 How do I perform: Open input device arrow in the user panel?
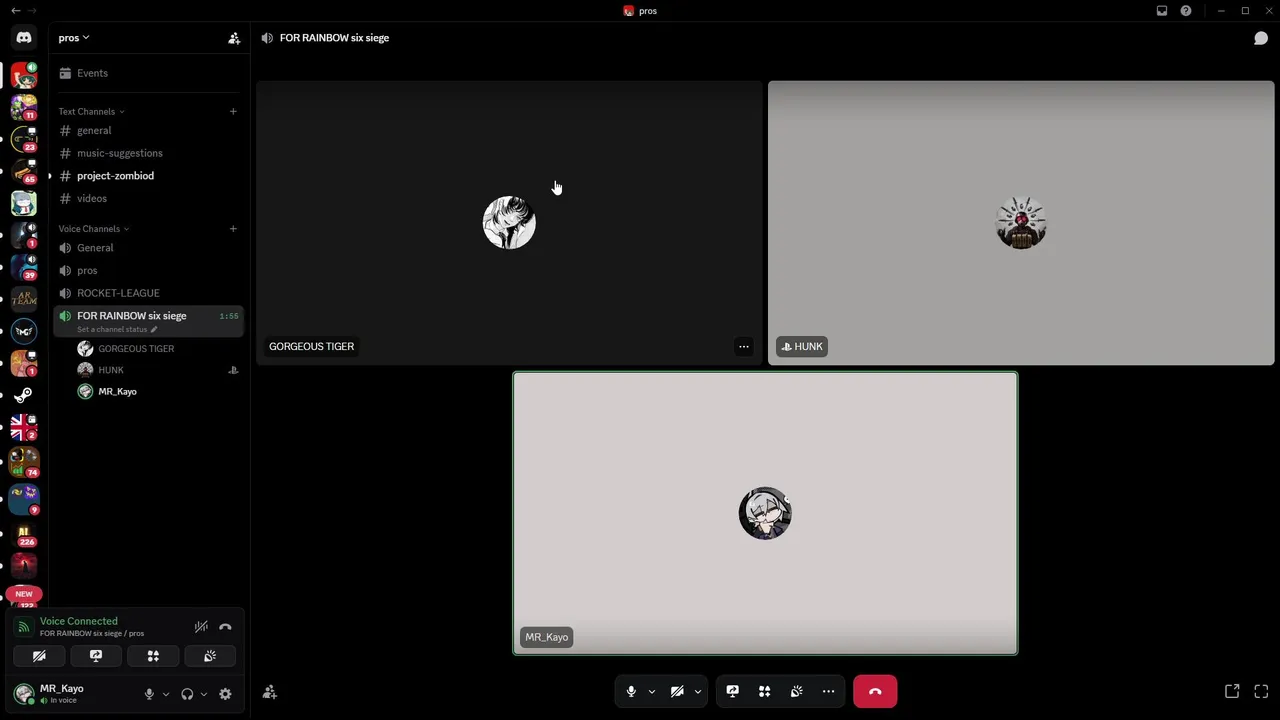166,694
